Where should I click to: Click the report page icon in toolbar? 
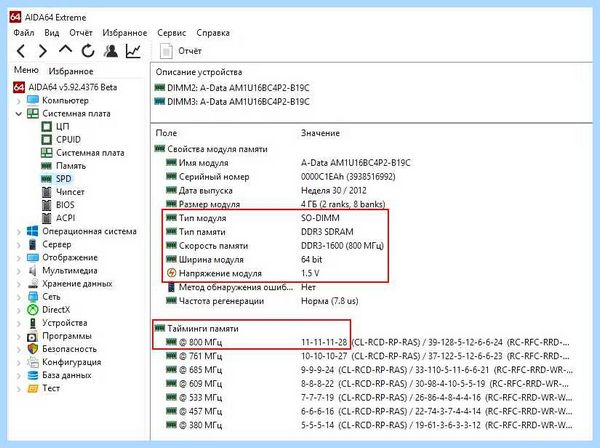tap(166, 51)
